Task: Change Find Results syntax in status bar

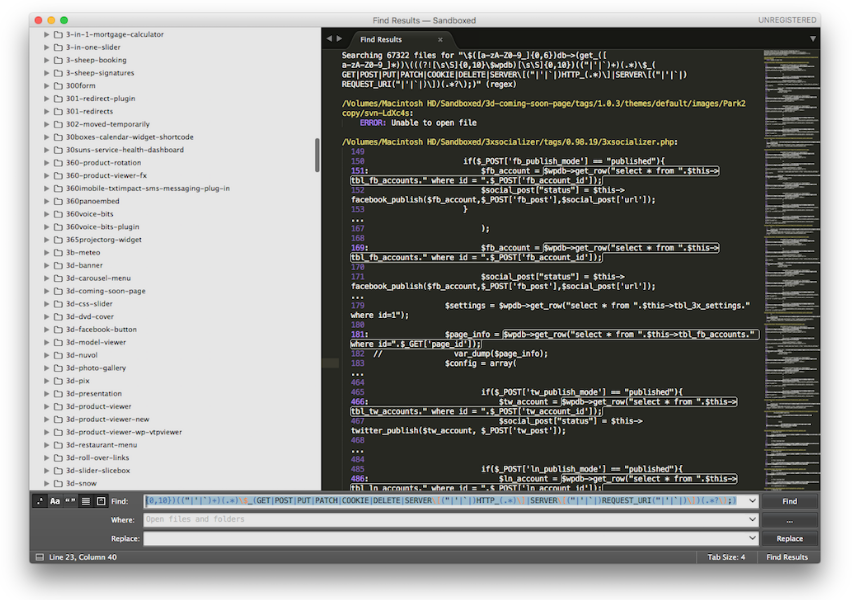Action: point(787,557)
